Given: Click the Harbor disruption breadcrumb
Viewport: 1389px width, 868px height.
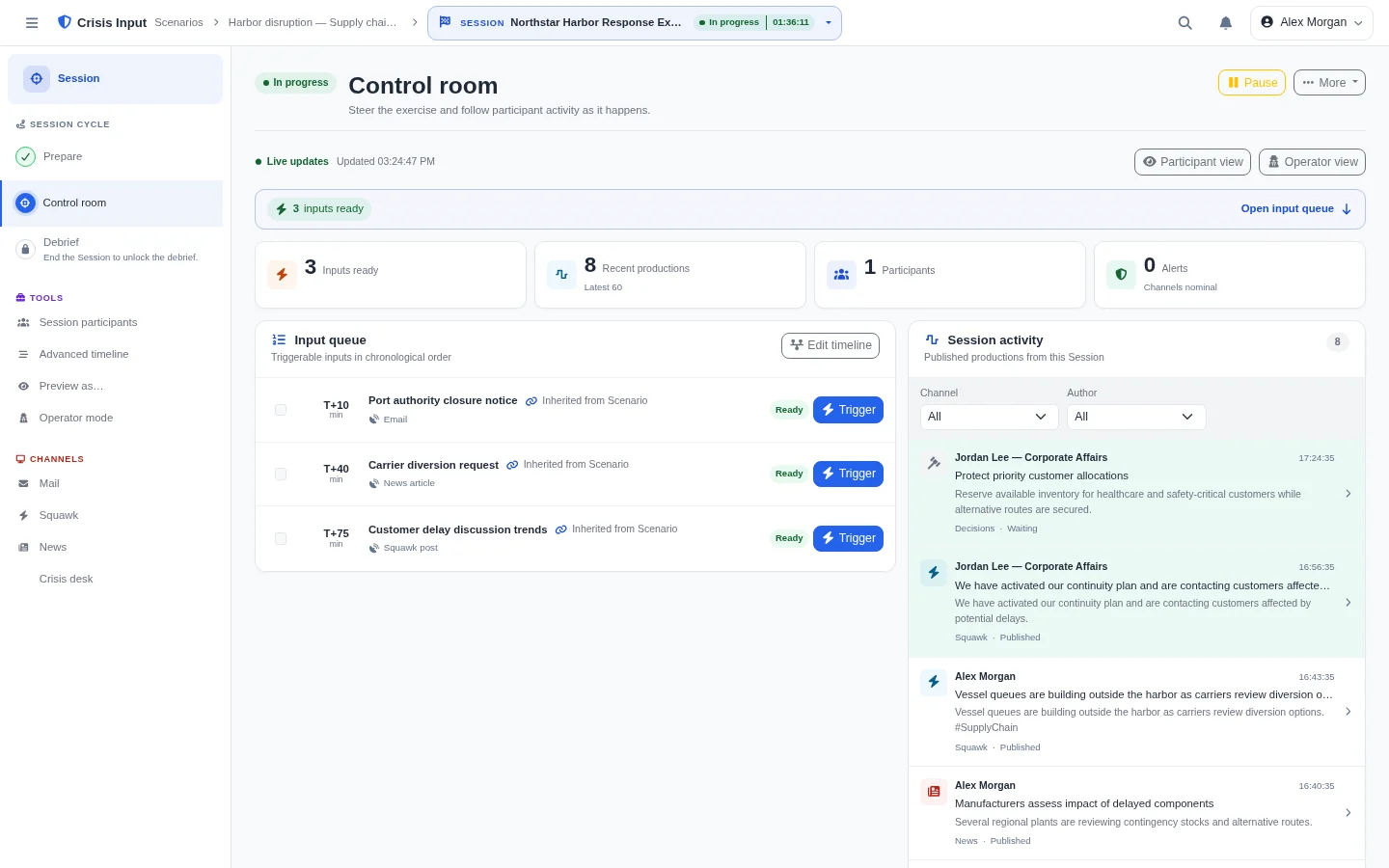Looking at the screenshot, I should pos(313,23).
